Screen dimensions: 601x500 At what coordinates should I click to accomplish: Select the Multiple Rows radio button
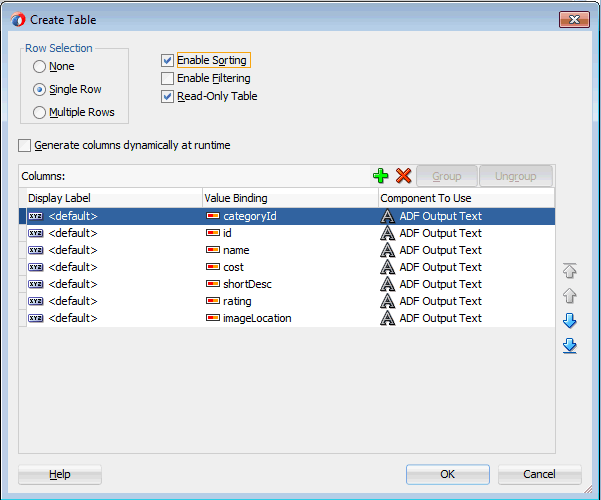[39, 113]
